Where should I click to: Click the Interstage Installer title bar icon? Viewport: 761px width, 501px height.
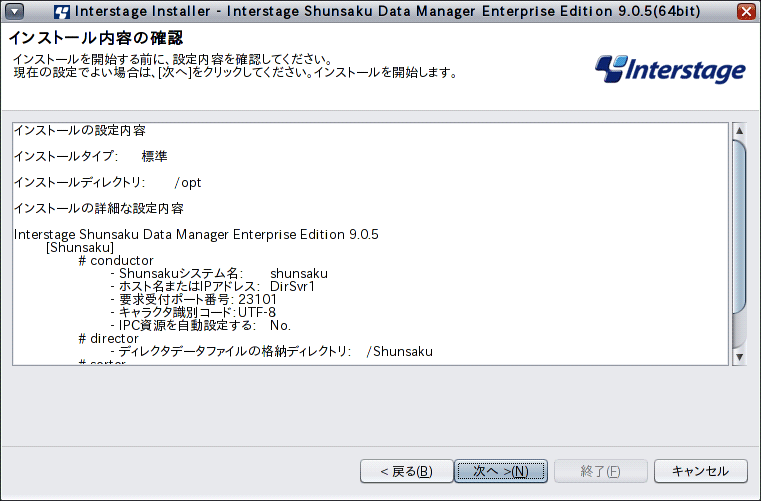pos(62,11)
